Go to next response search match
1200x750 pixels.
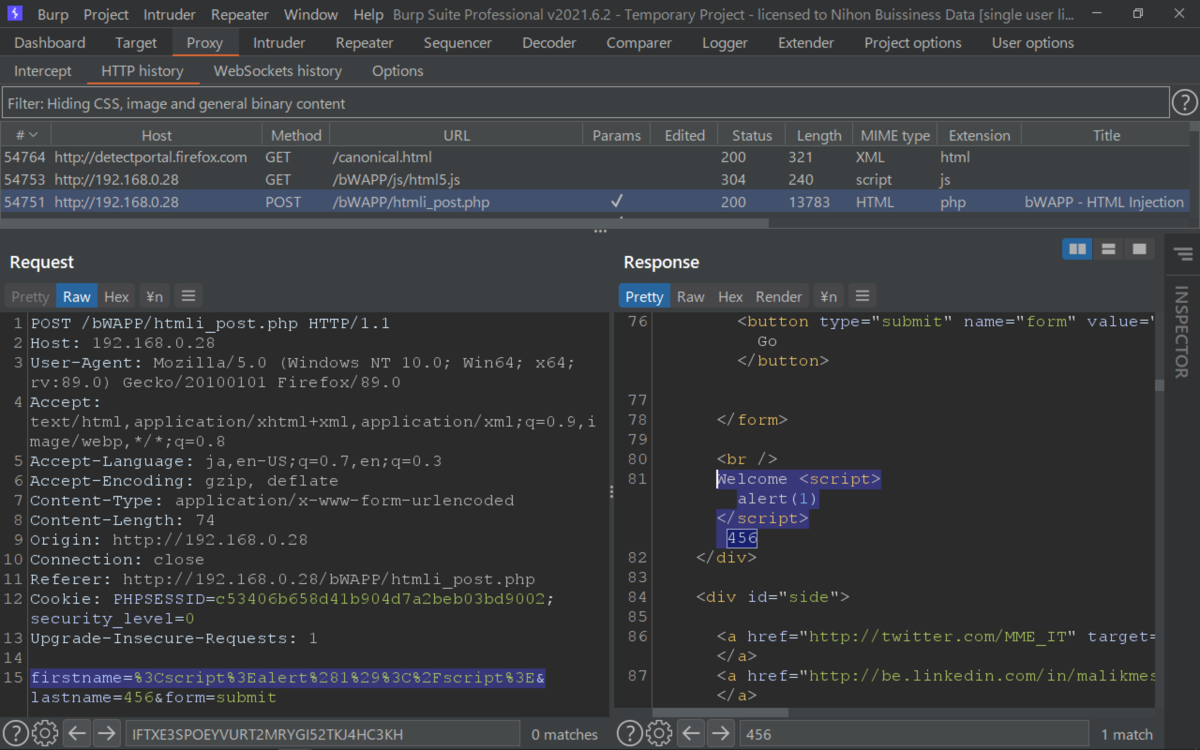(x=721, y=733)
